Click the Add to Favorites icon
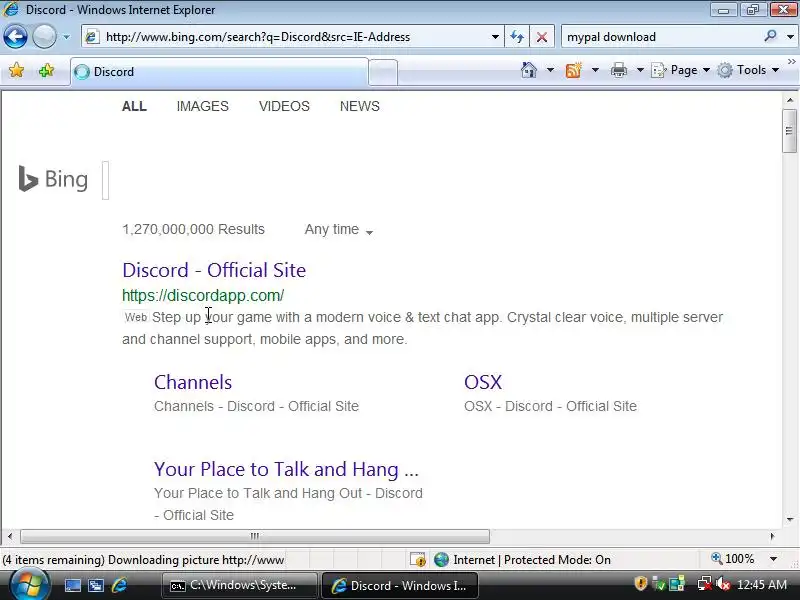The height and width of the screenshot is (600, 800). pos(46,70)
